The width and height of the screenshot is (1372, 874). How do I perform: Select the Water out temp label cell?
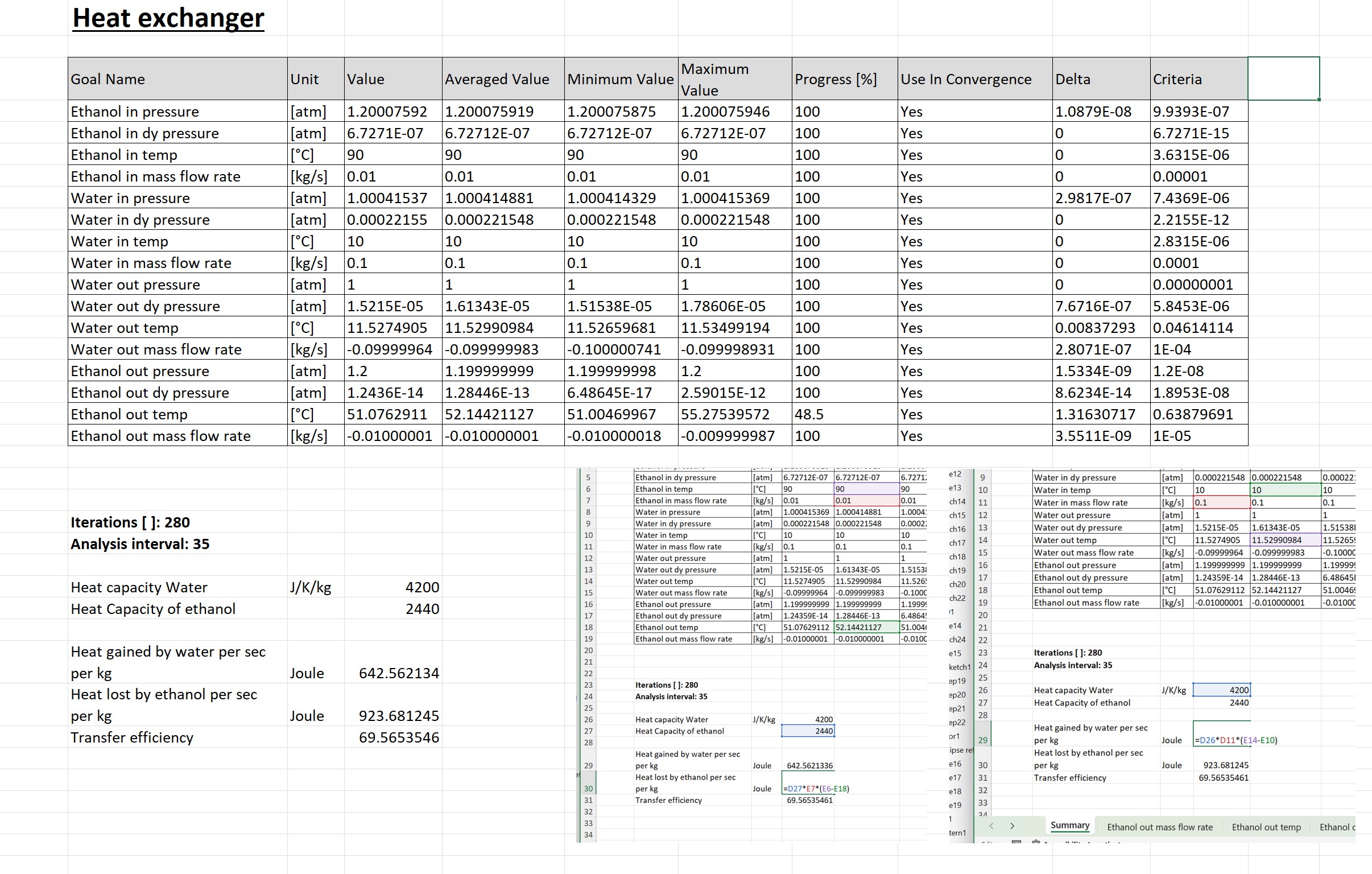pyautogui.click(x=178, y=328)
